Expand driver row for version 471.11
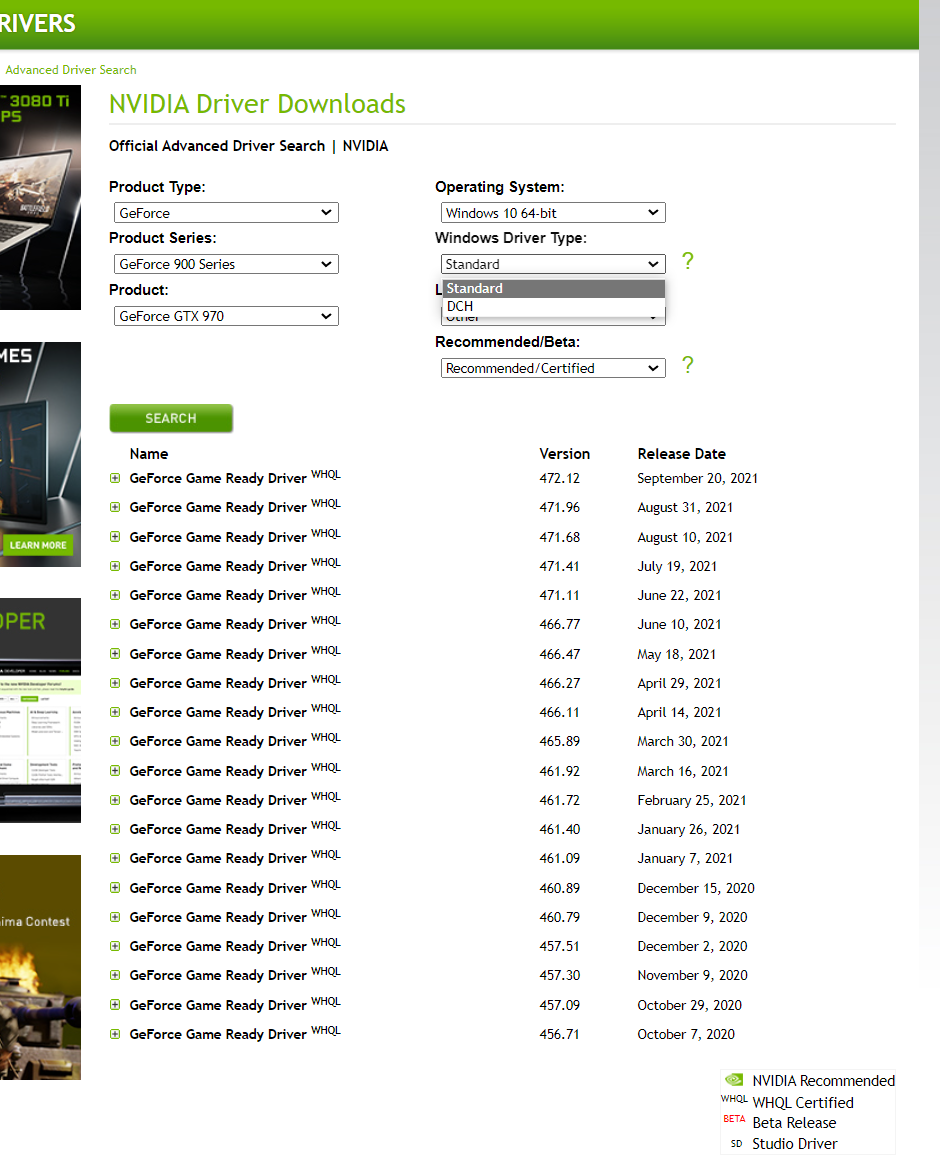Image resolution: width=940 pixels, height=1161 pixels. tap(115, 595)
